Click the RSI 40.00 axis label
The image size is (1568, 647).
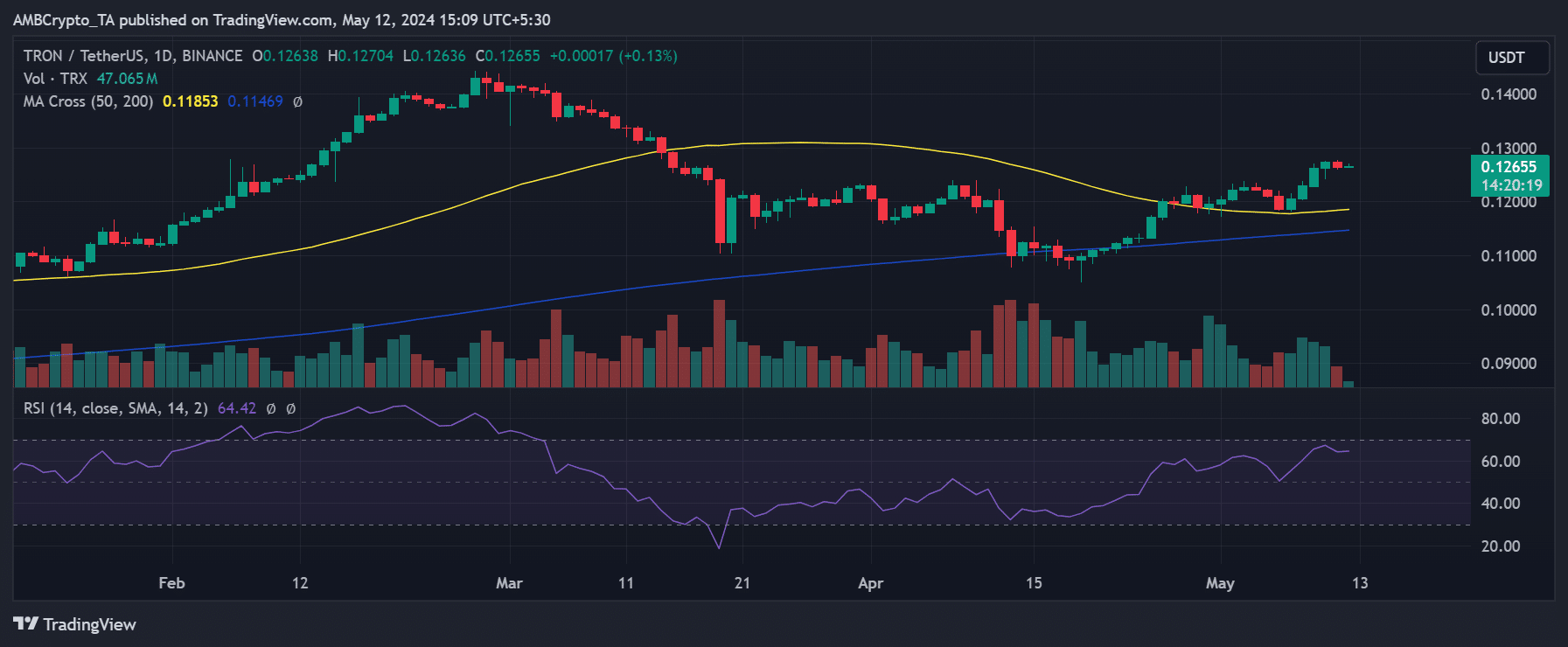pos(1501,504)
